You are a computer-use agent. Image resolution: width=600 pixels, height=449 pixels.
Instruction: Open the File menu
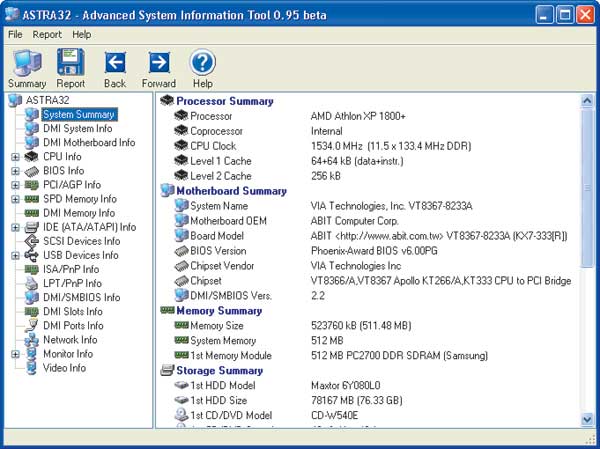(15, 34)
